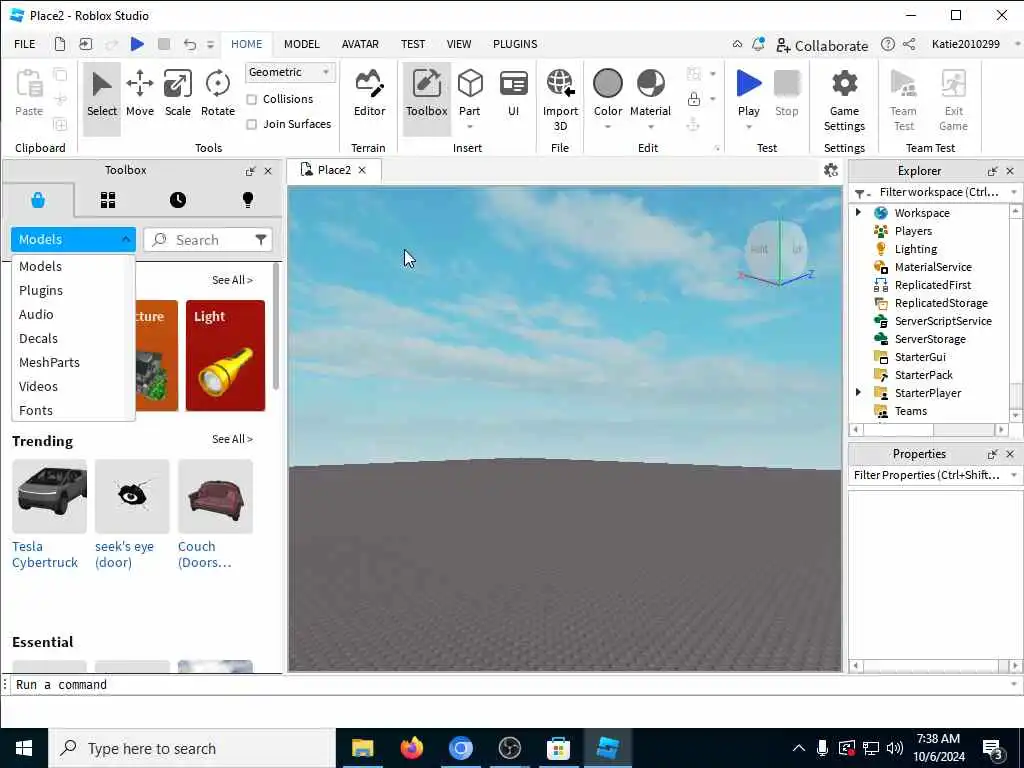Image resolution: width=1024 pixels, height=768 pixels.
Task: Open the Color dropdown arrow
Action: 607,127
